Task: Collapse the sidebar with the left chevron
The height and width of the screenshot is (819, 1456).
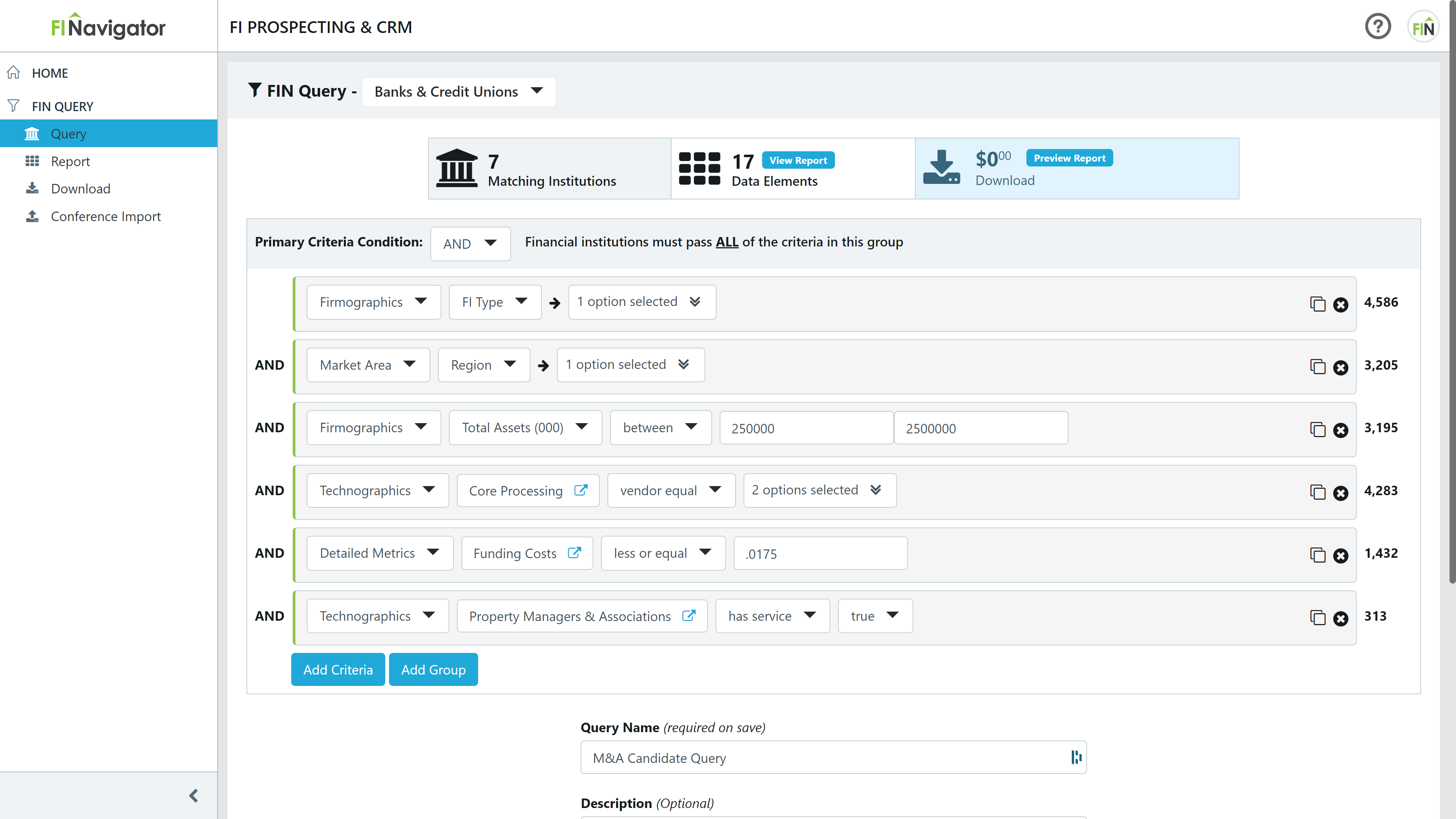Action: coord(193,795)
